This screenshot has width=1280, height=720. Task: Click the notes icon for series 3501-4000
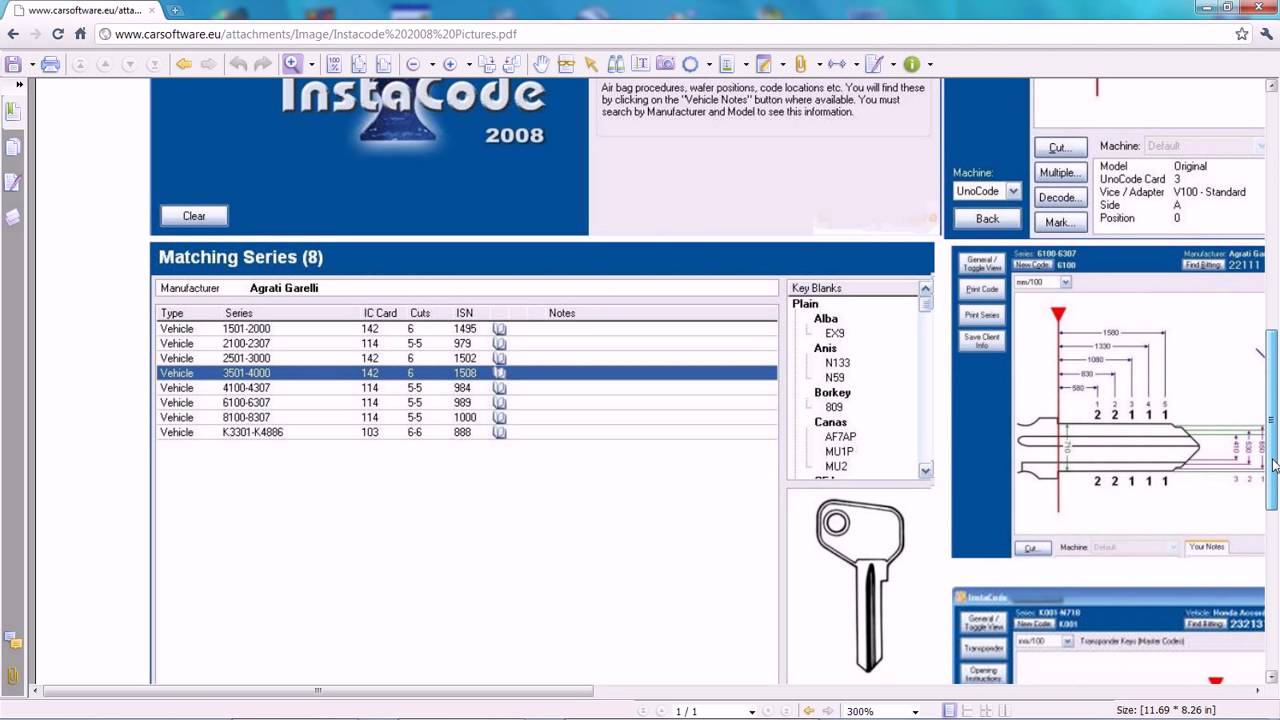click(499, 373)
